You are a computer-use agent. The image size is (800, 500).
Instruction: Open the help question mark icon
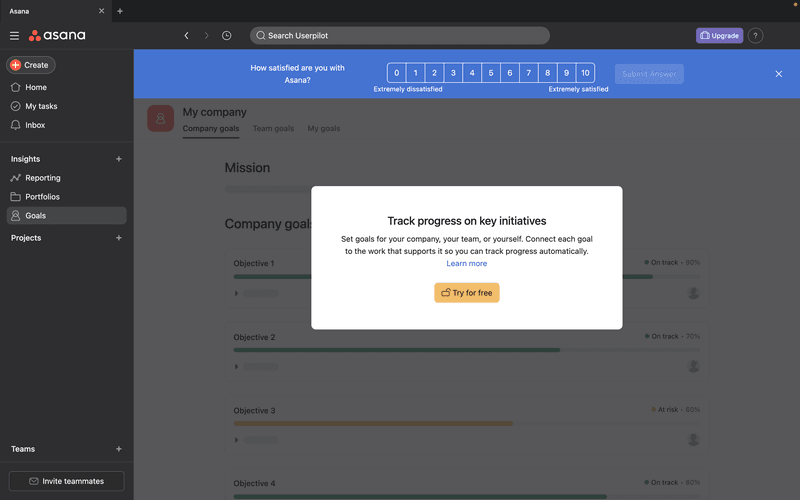[x=755, y=36]
